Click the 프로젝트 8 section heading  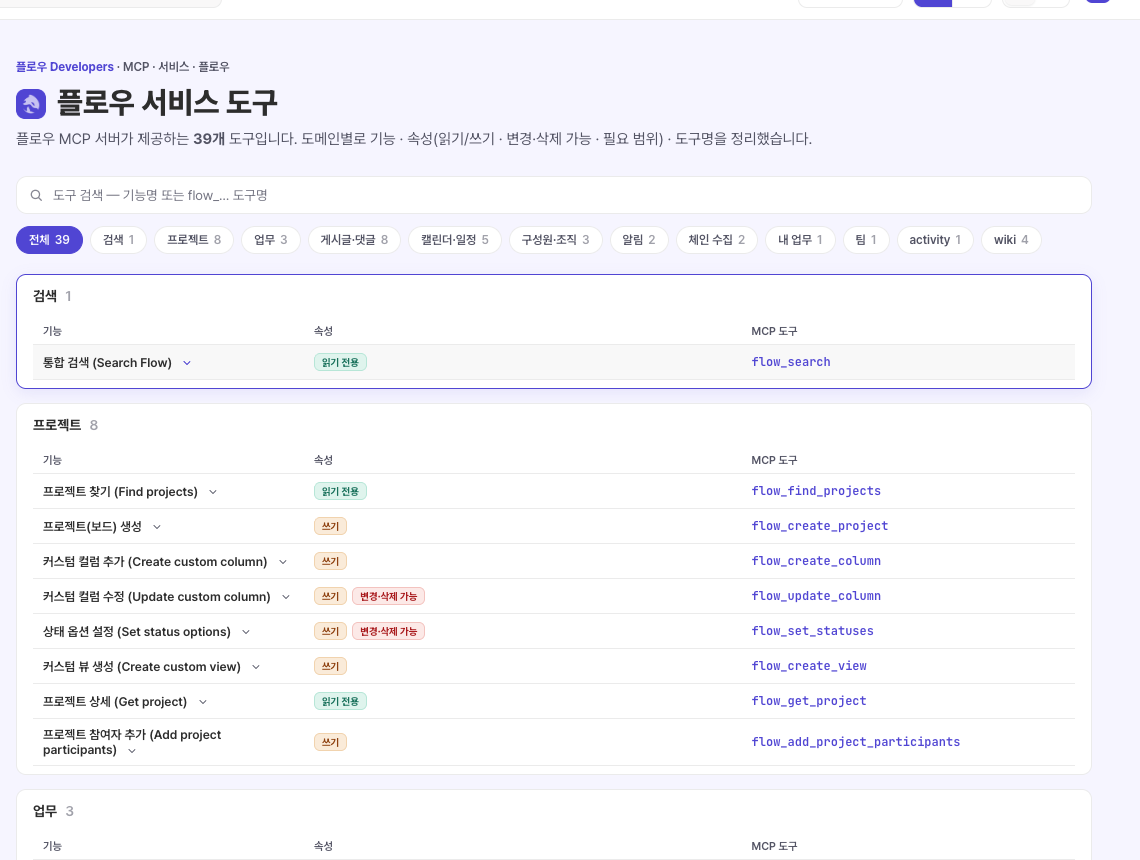65,425
